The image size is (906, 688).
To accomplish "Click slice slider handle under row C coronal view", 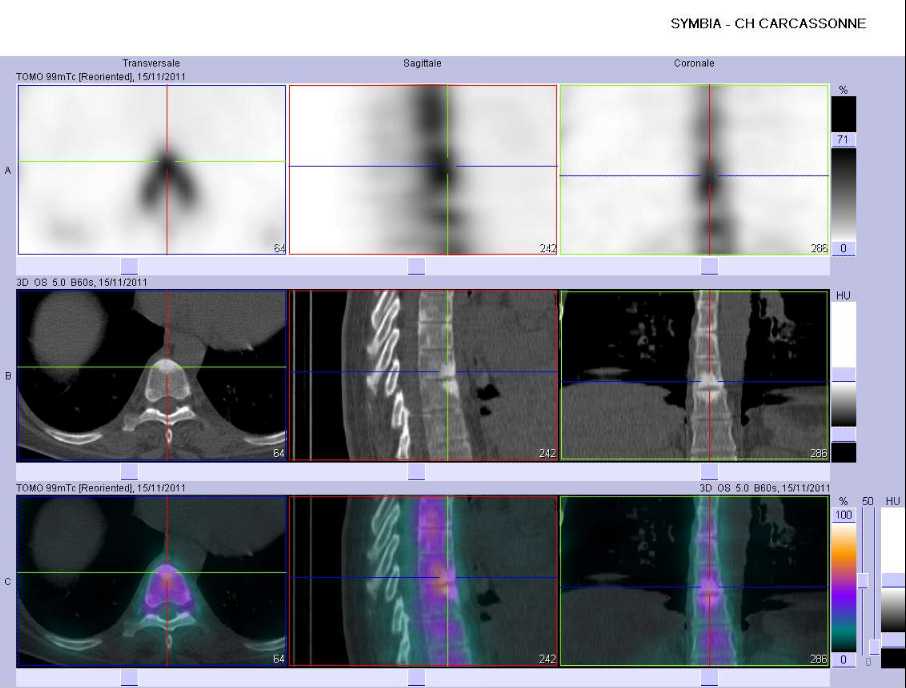I will click(x=710, y=678).
